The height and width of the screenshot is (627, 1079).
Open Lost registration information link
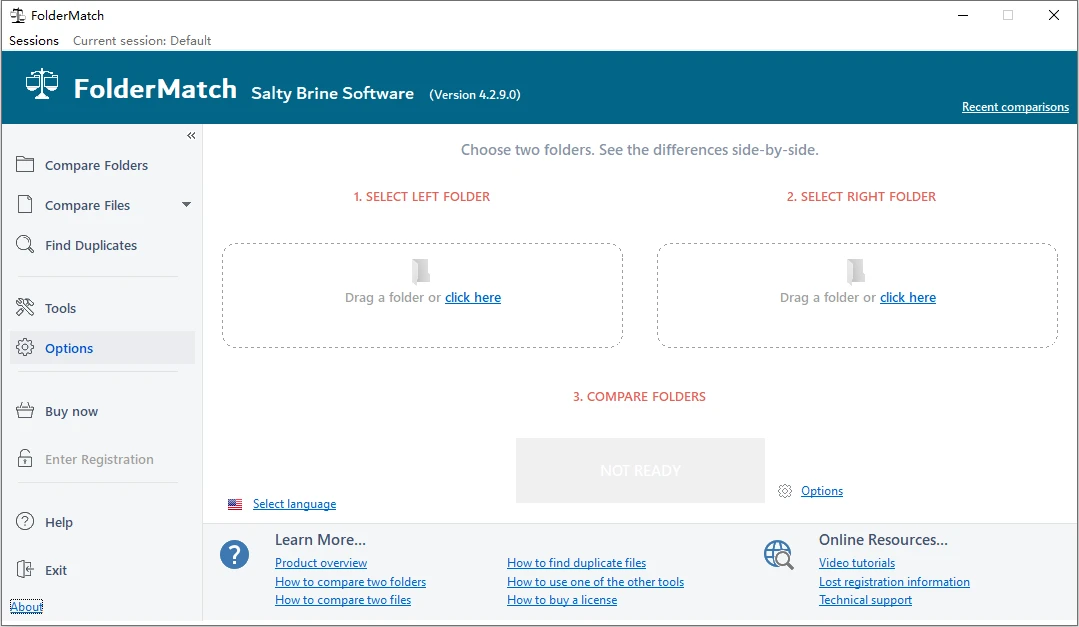(894, 582)
